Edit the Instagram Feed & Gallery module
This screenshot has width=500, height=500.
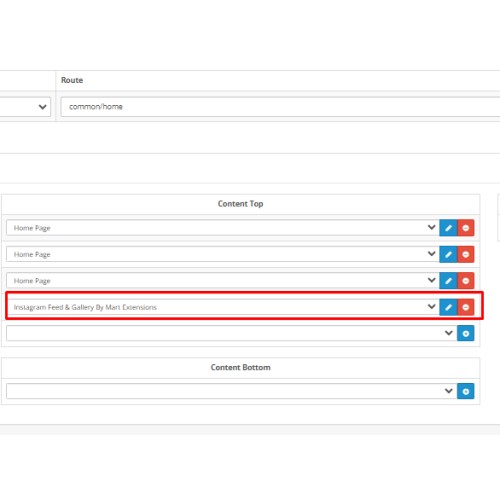pyautogui.click(x=448, y=307)
